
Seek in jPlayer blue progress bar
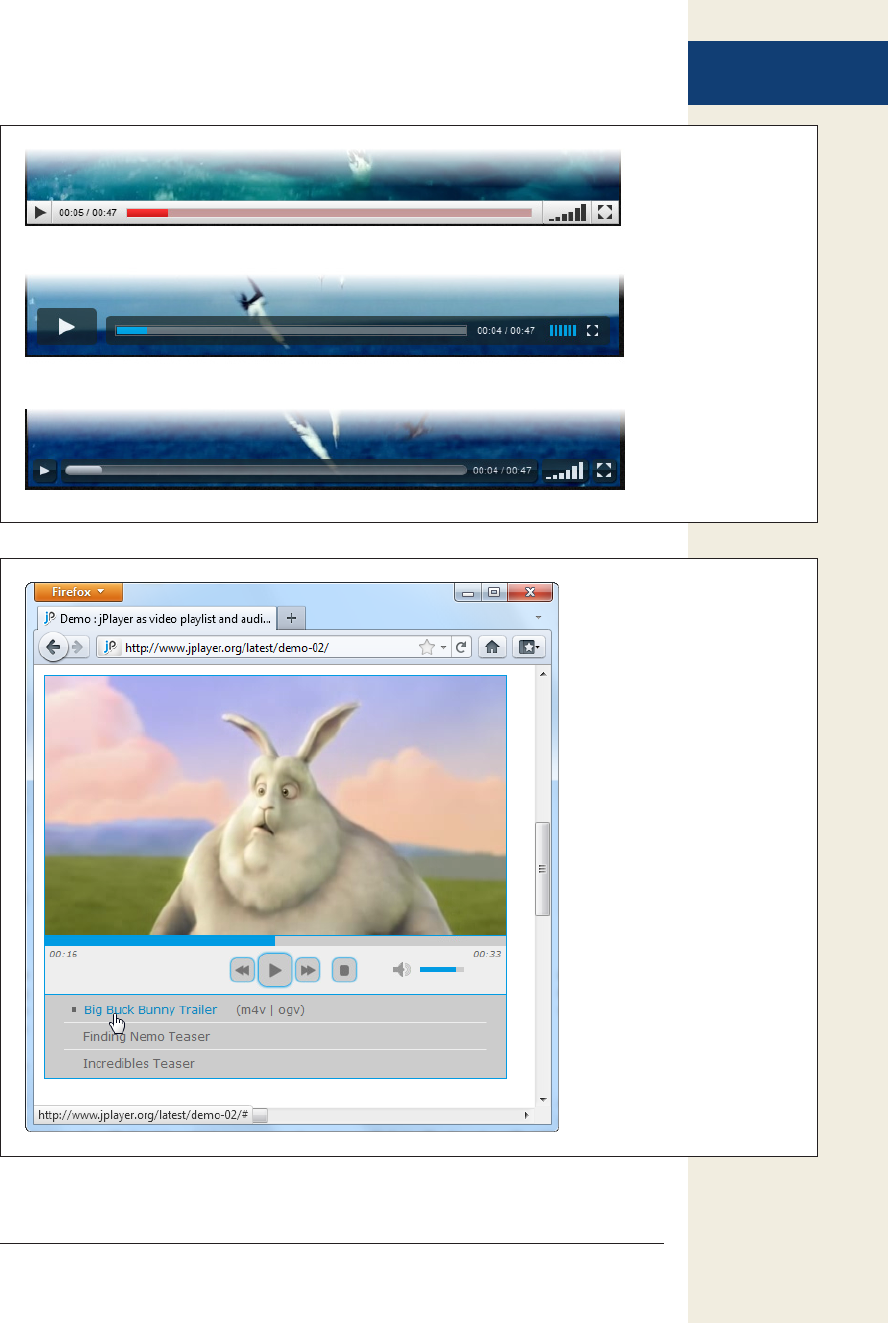pyautogui.click(x=275, y=941)
